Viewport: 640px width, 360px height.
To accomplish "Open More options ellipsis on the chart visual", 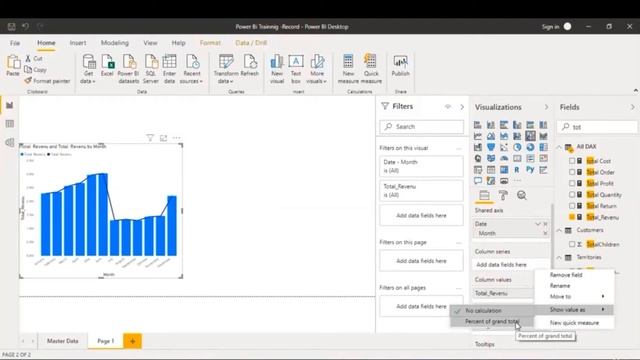I will [176, 138].
